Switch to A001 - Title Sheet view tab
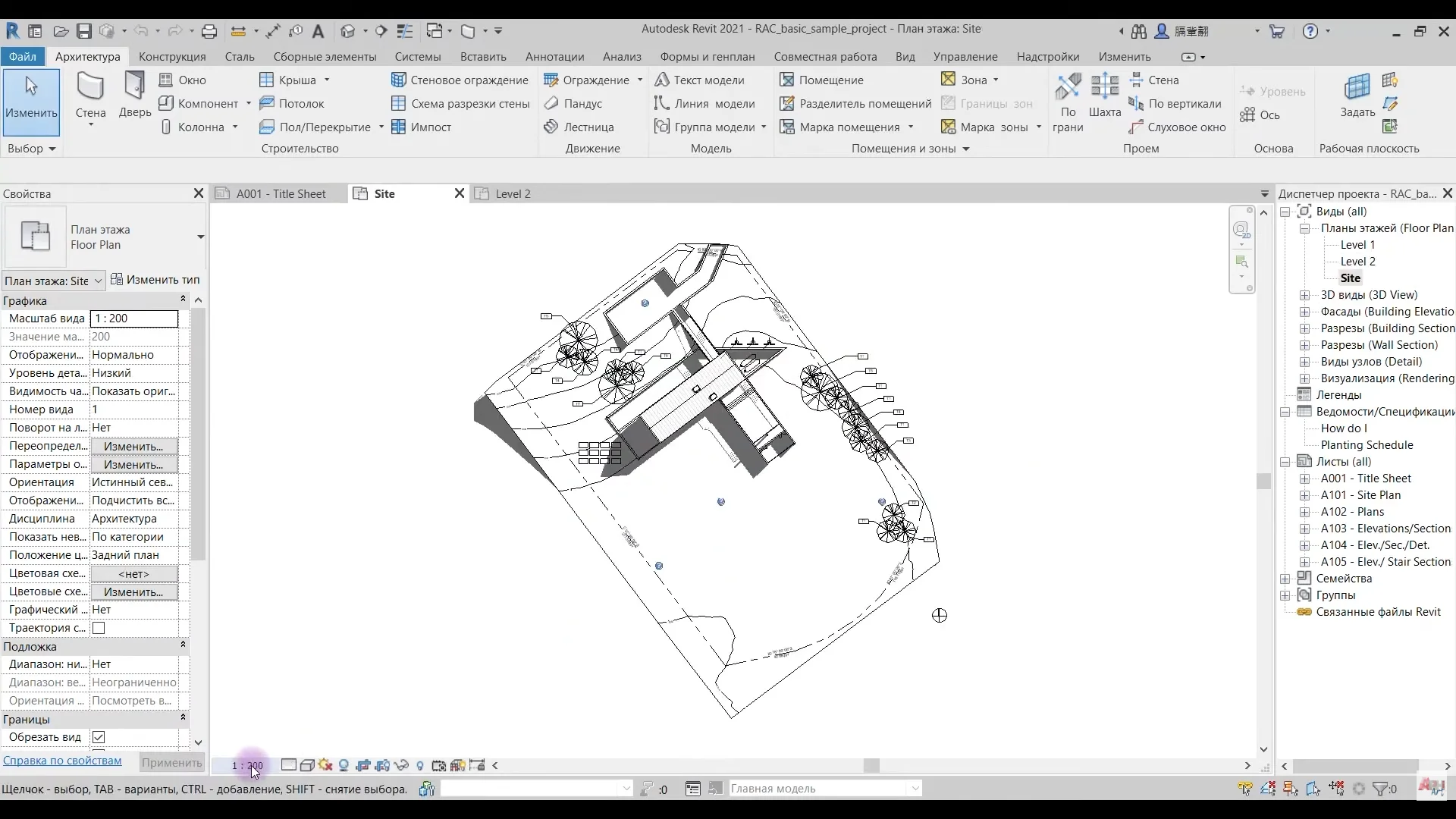Image resolution: width=1456 pixels, height=819 pixels. 281,193
